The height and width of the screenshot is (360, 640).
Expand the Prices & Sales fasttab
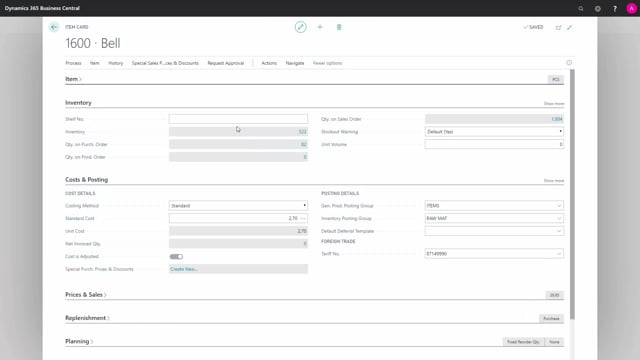point(86,294)
